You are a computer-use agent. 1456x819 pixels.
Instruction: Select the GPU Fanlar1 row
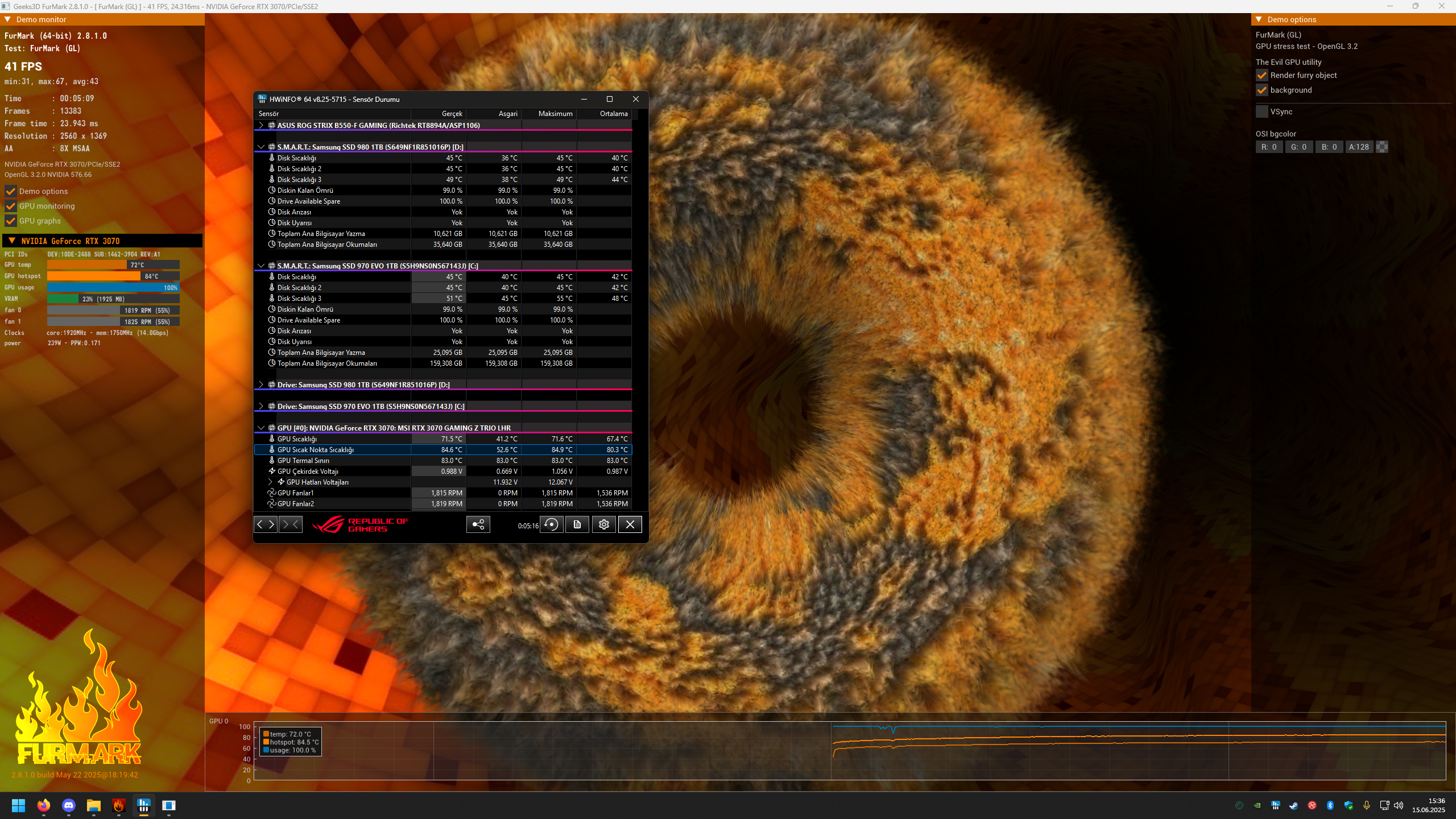(443, 493)
